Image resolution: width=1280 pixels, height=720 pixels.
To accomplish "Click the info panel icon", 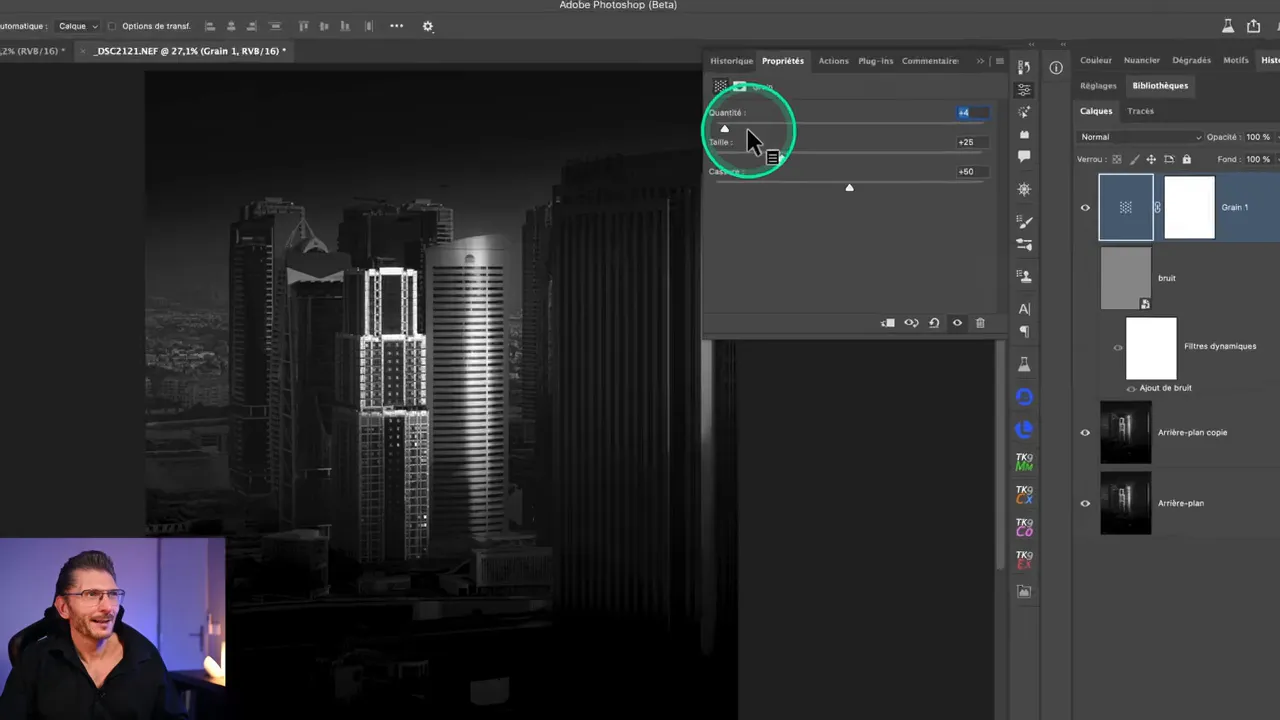I will tap(1056, 68).
